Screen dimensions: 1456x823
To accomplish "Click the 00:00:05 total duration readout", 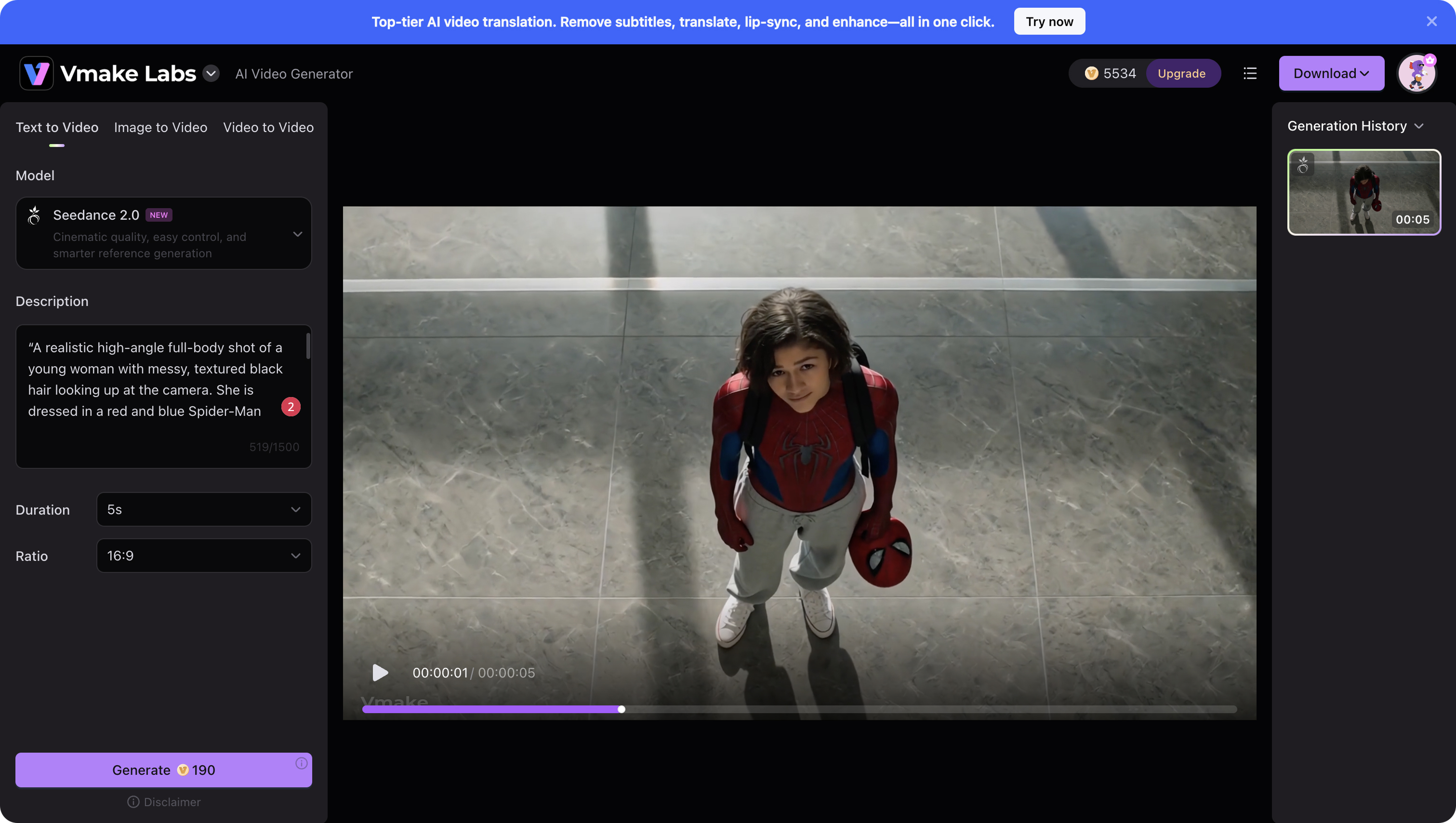I will [x=506, y=673].
